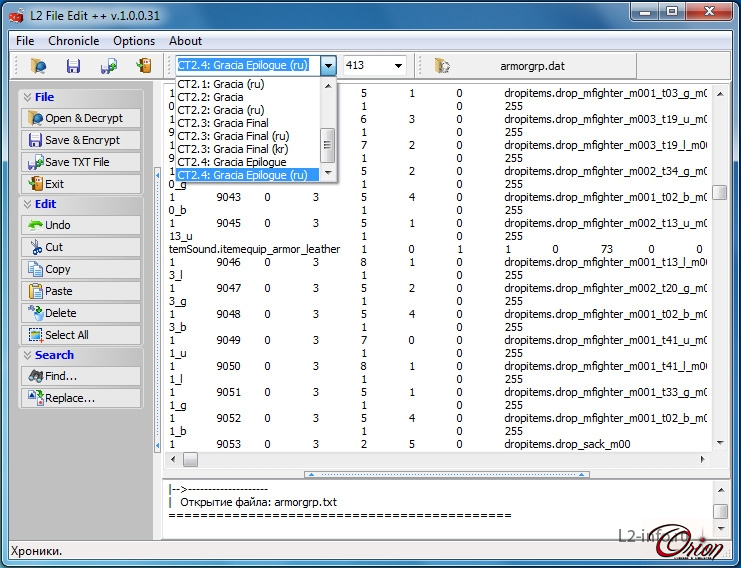
Task: Click the Cut button
Action: (81, 247)
